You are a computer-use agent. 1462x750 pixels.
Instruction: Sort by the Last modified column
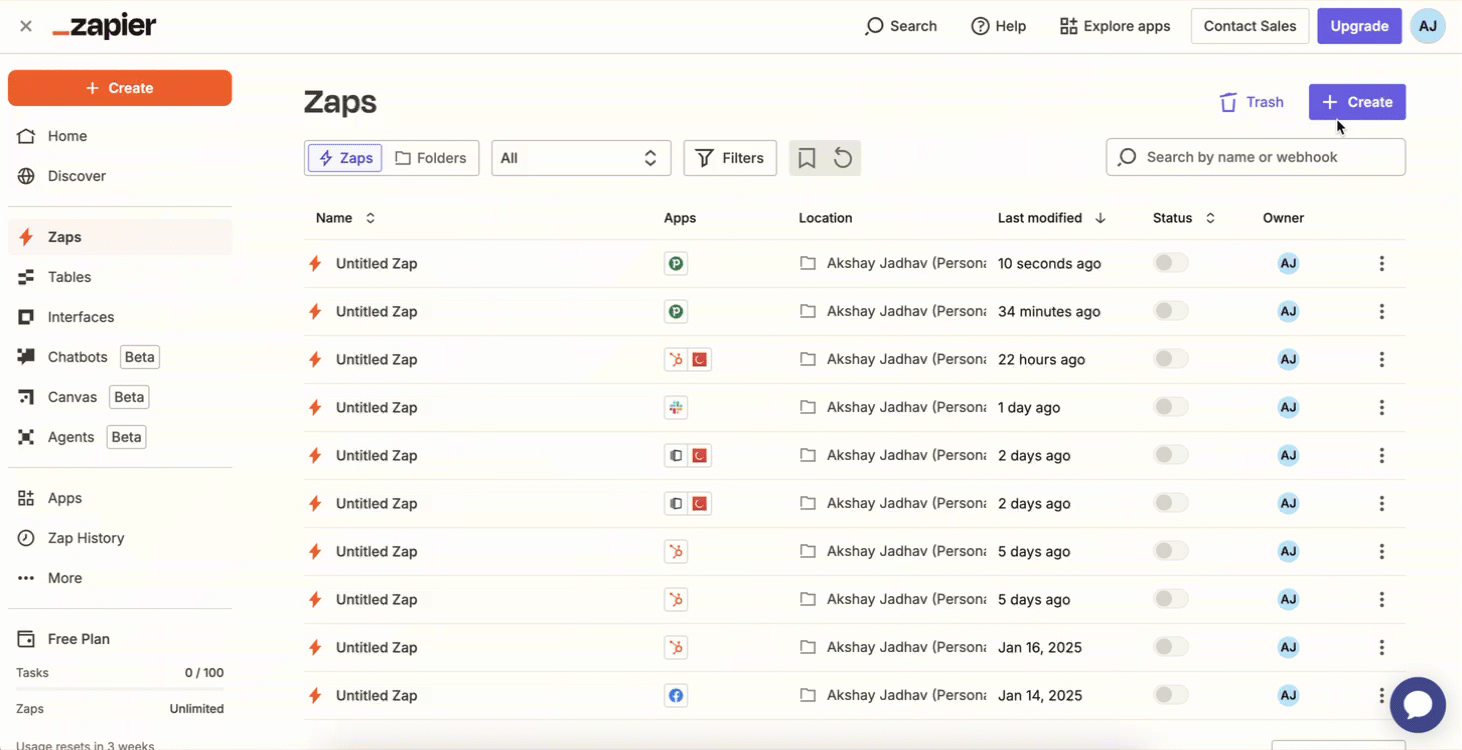pyautogui.click(x=1051, y=218)
